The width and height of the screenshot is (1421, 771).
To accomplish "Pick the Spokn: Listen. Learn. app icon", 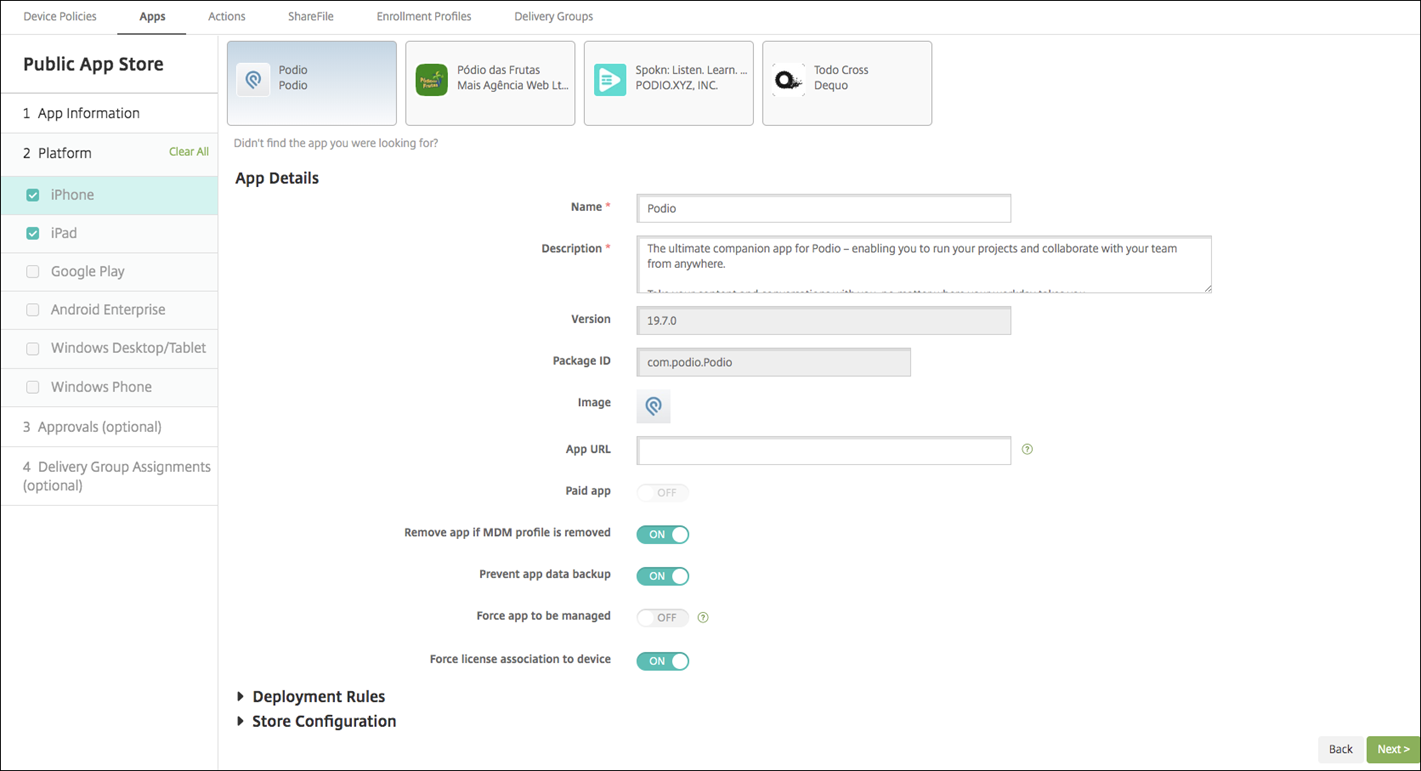I will [x=610, y=79].
